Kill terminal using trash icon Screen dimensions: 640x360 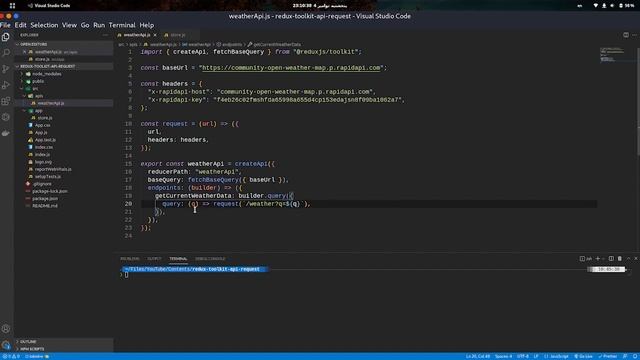pos(620,259)
